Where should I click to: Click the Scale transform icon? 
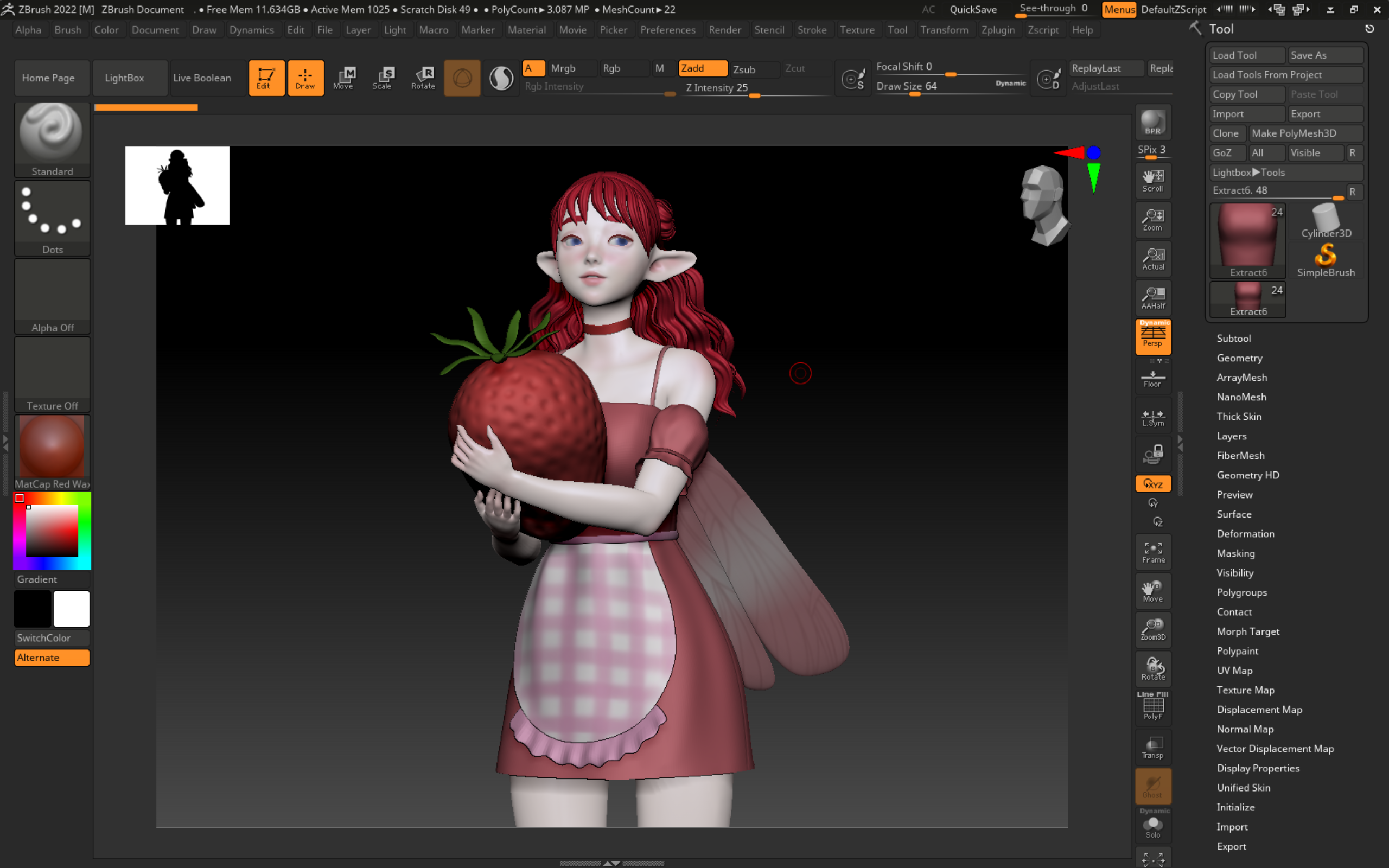(x=383, y=78)
